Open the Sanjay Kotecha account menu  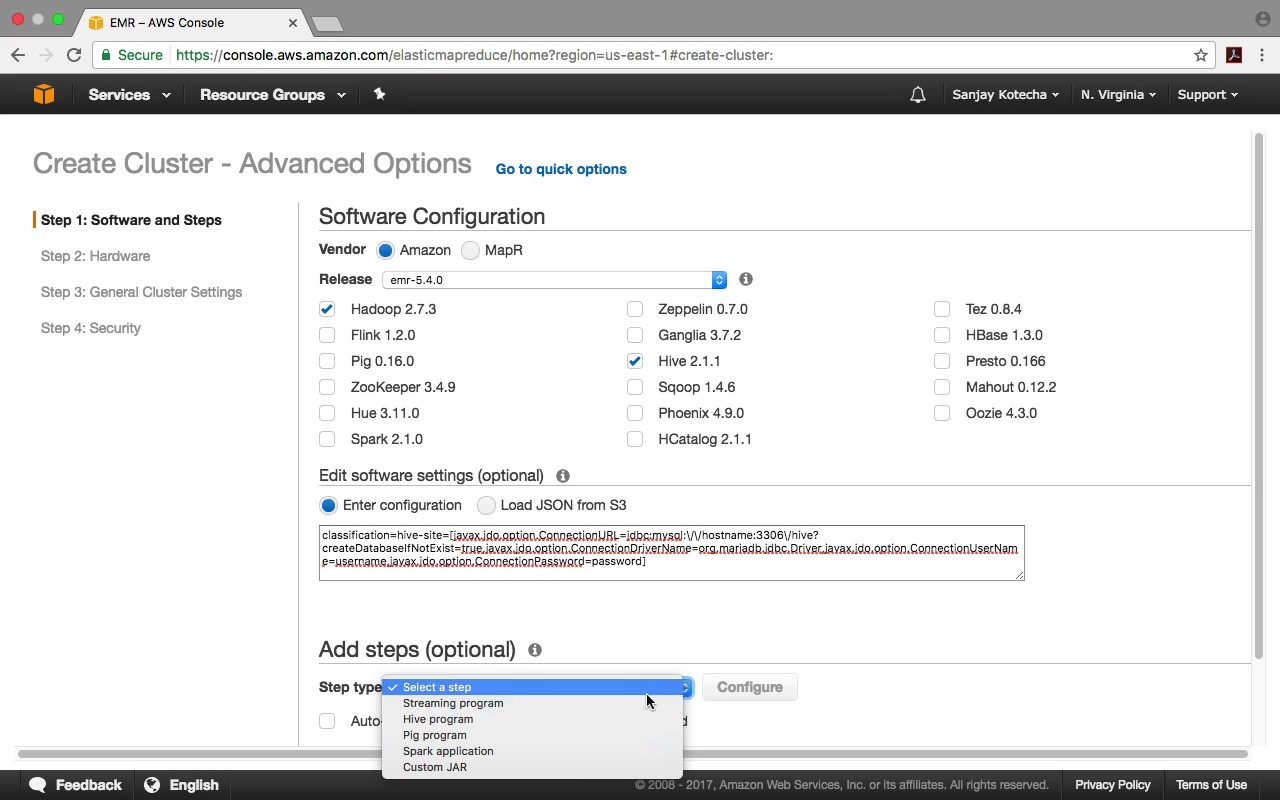[x=1005, y=95]
